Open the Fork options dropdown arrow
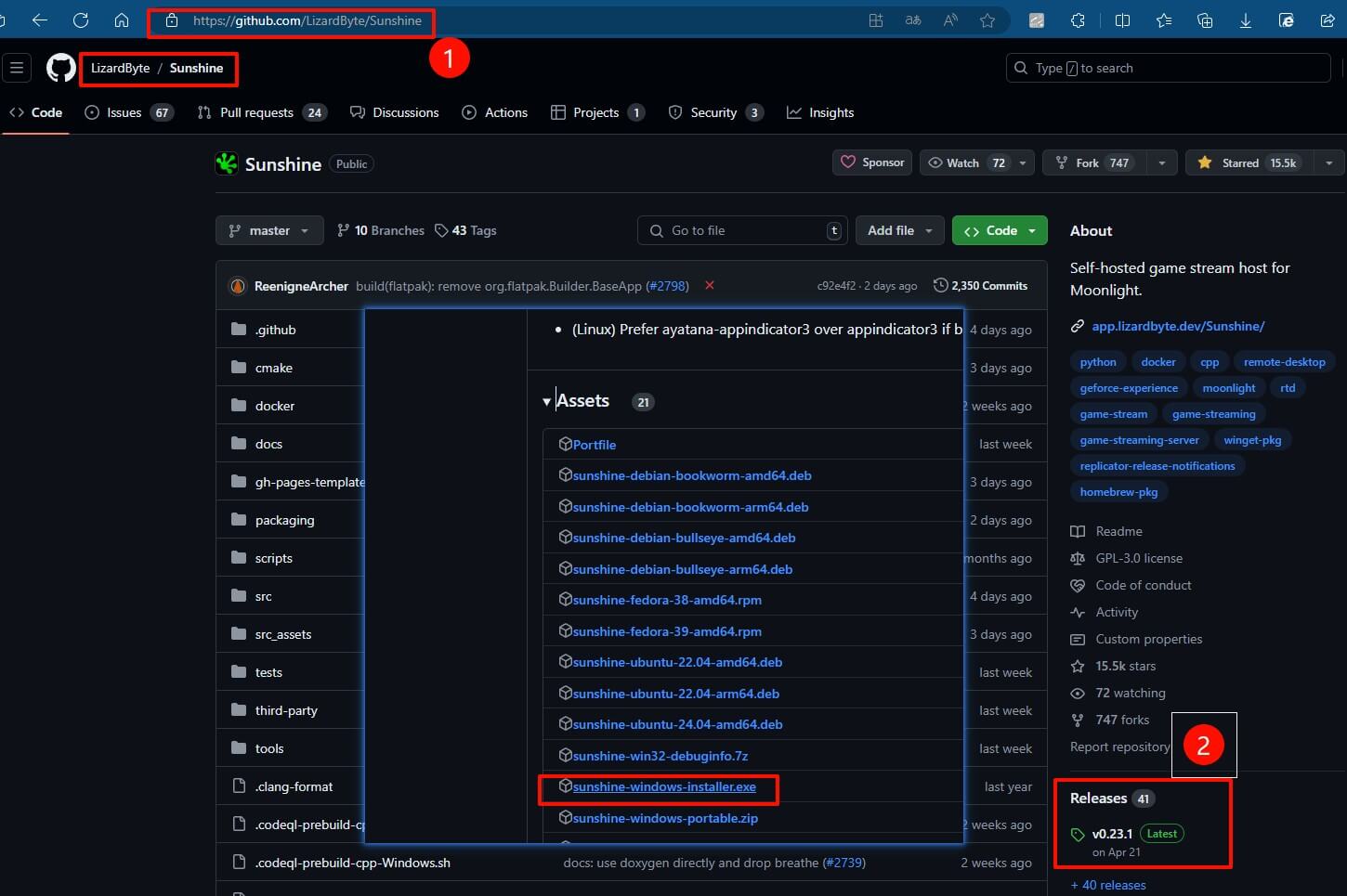The height and width of the screenshot is (896, 1347). 1161,162
